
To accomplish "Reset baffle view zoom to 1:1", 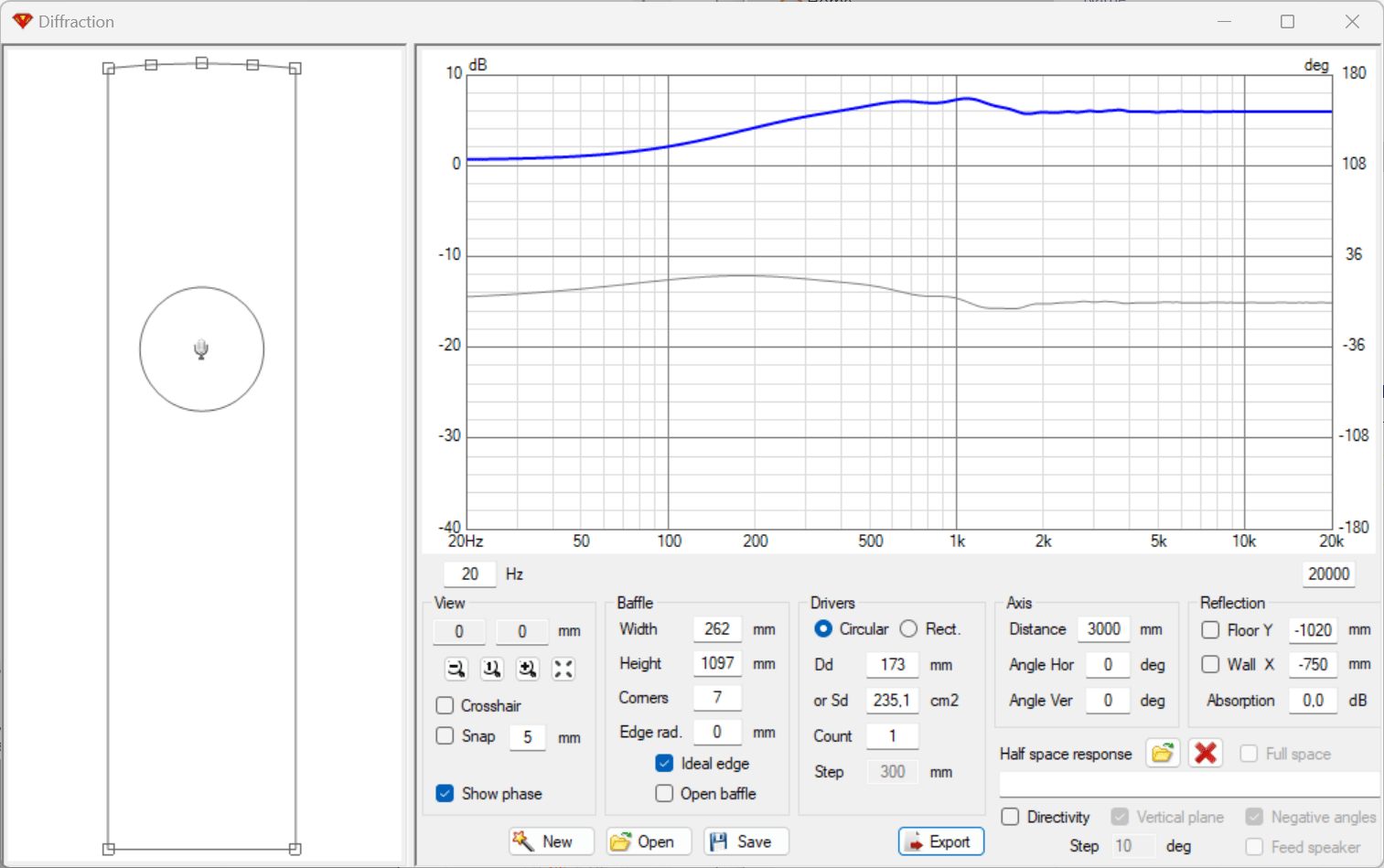I will [492, 670].
